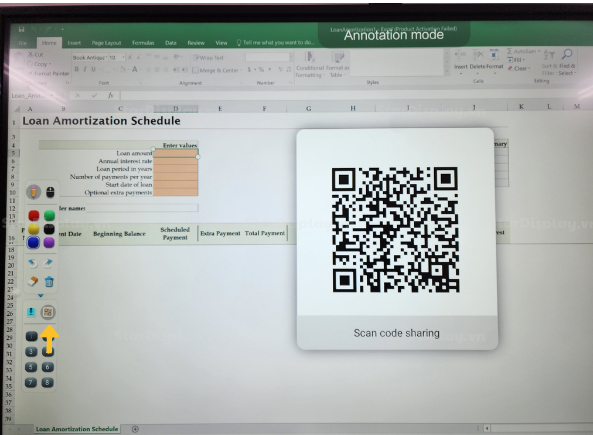The width and height of the screenshot is (593, 435).
Task: Clear all annotations with trash icon
Action: 49,281
